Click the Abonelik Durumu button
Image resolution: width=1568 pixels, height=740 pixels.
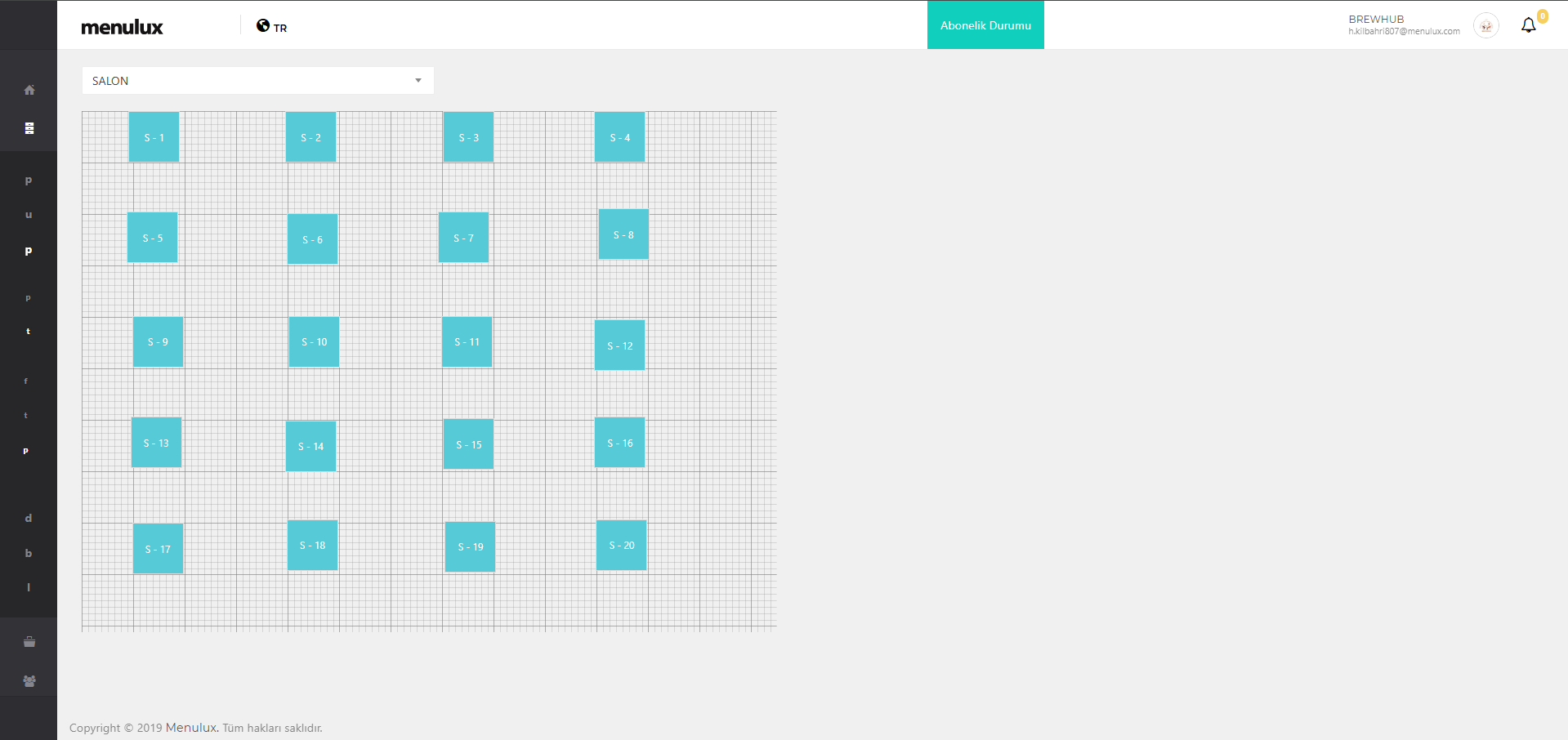985,25
